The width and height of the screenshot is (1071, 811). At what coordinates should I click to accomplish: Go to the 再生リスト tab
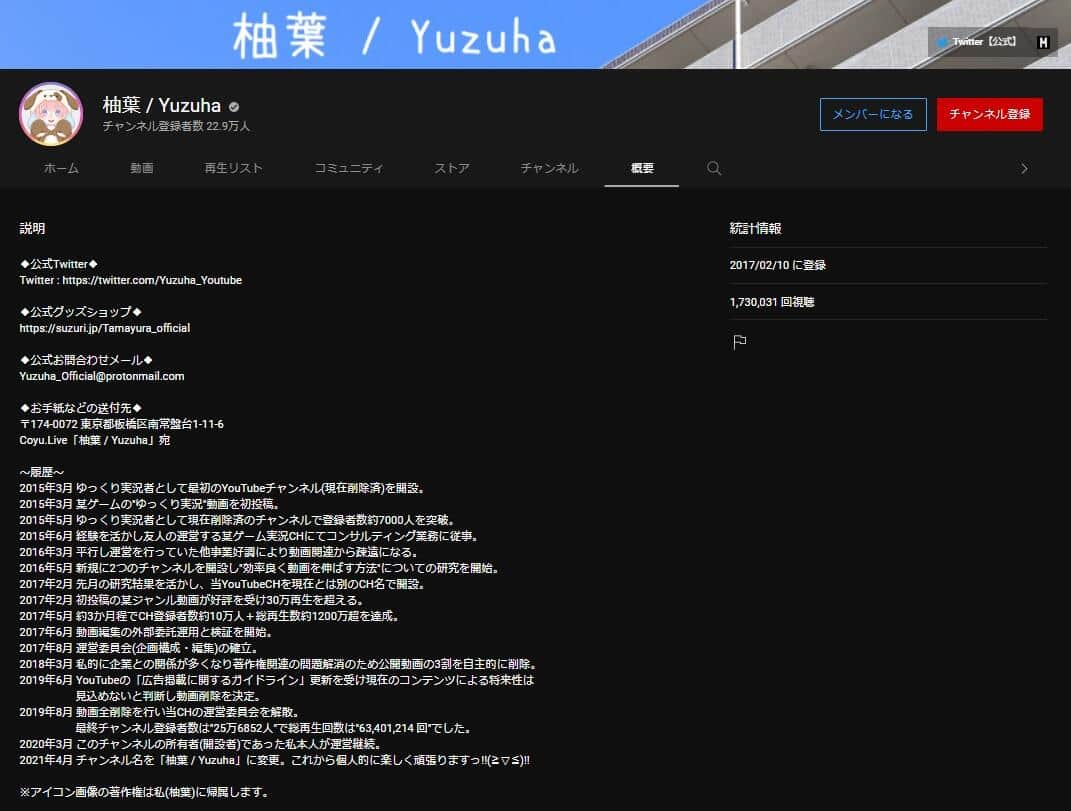click(233, 168)
